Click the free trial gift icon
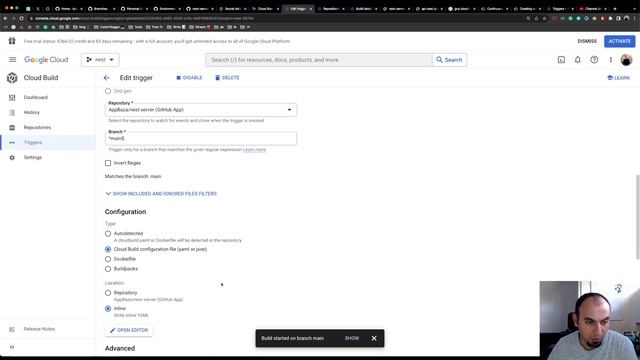Screen dimensions: 640x360 click(12, 41)
